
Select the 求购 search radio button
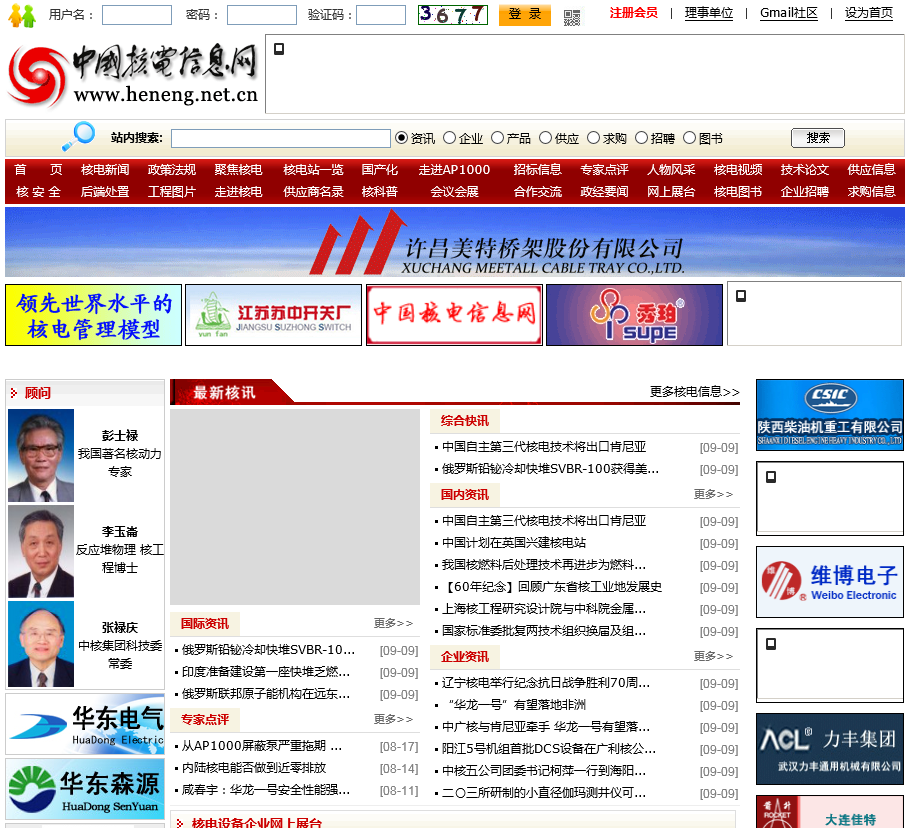[593, 138]
